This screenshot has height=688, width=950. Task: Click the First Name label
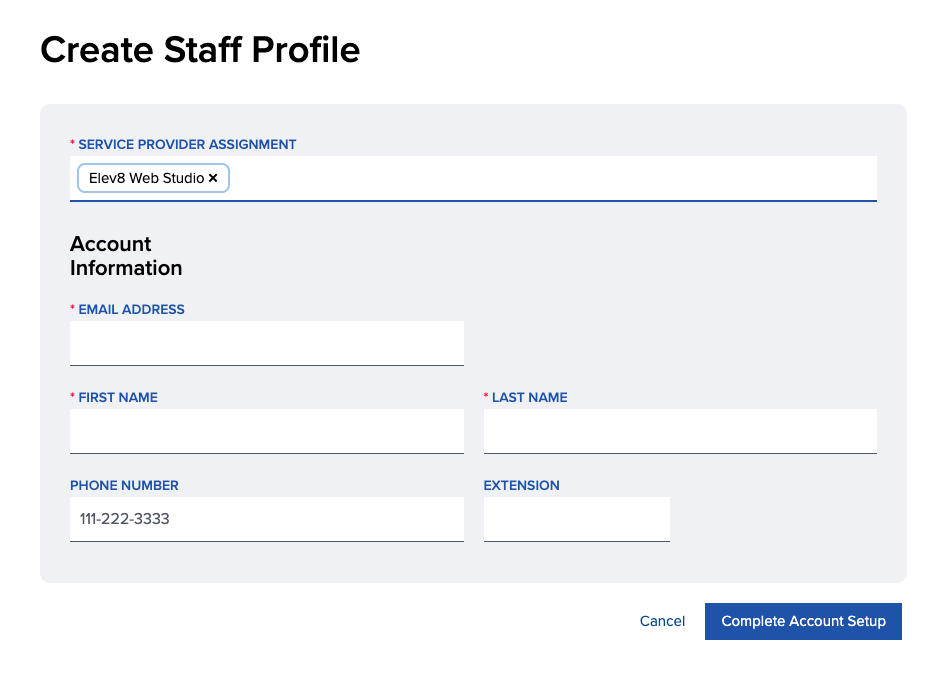(x=118, y=397)
